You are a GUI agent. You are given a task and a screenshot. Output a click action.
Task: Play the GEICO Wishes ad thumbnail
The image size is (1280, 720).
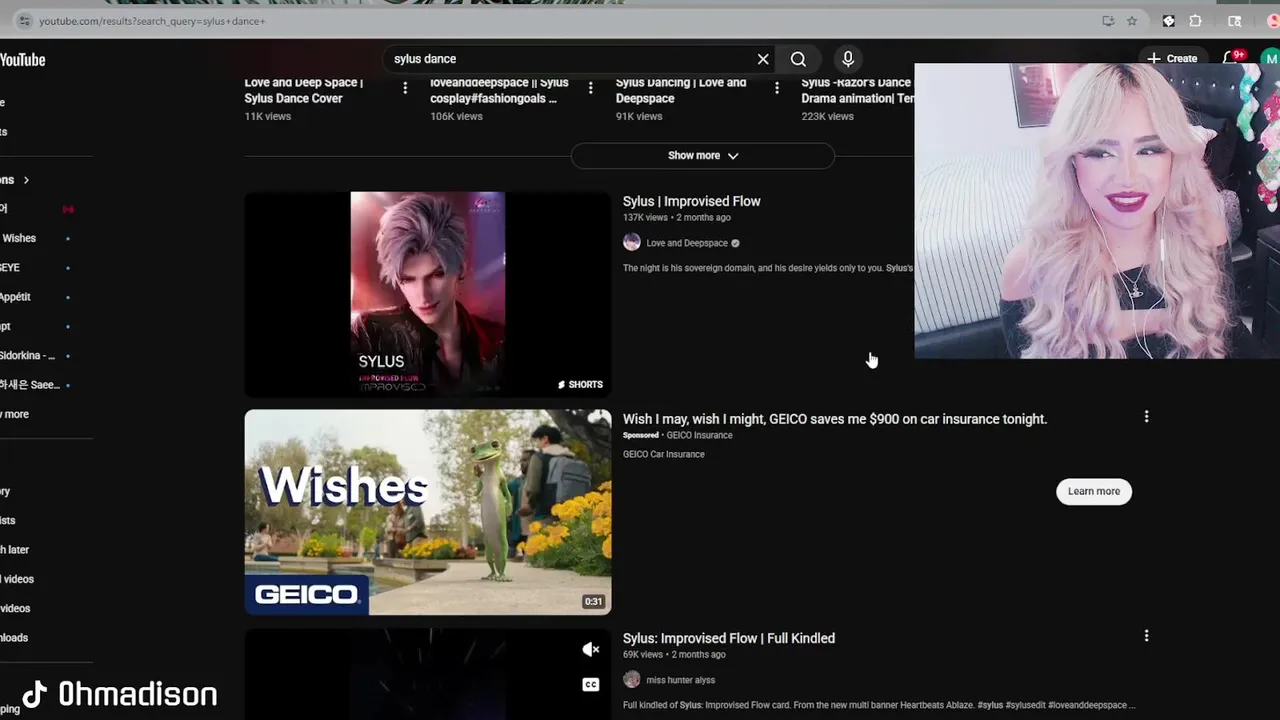point(428,512)
